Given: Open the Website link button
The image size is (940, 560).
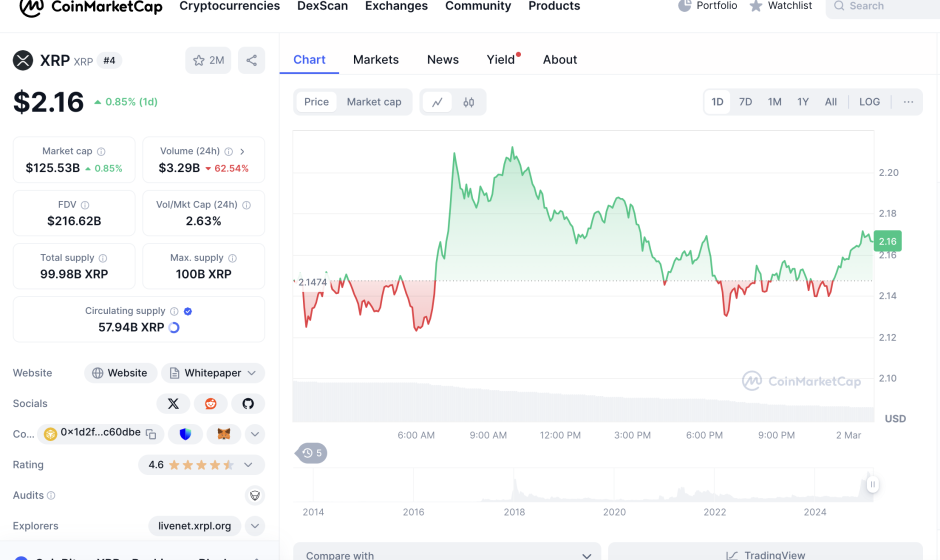Looking at the screenshot, I should click(119, 373).
